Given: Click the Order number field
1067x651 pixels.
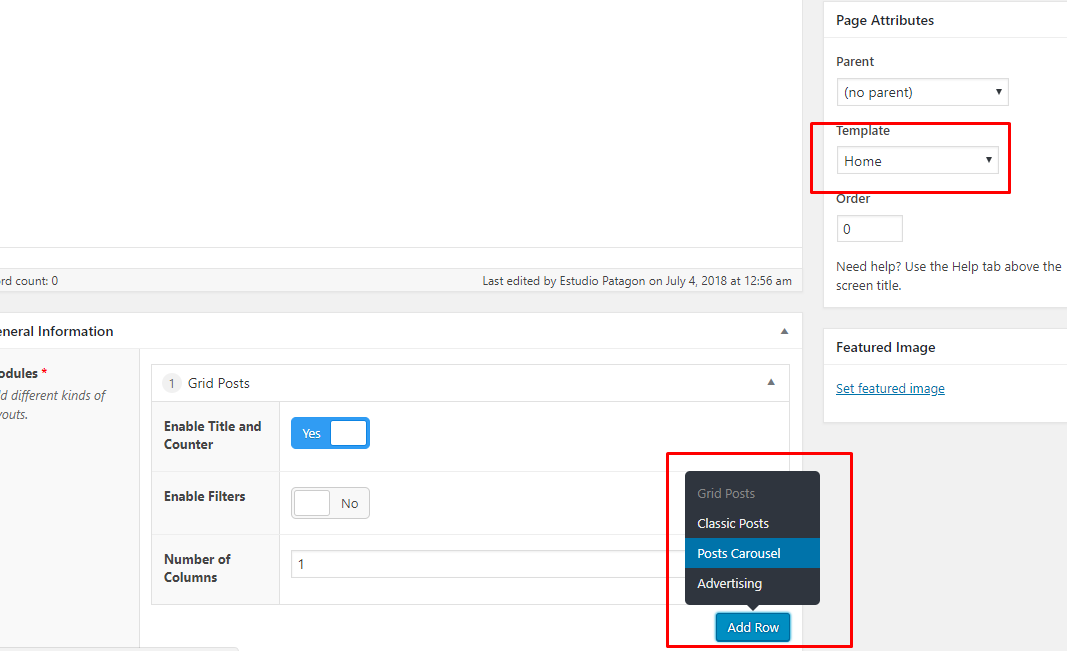Looking at the screenshot, I should pyautogui.click(x=869, y=229).
